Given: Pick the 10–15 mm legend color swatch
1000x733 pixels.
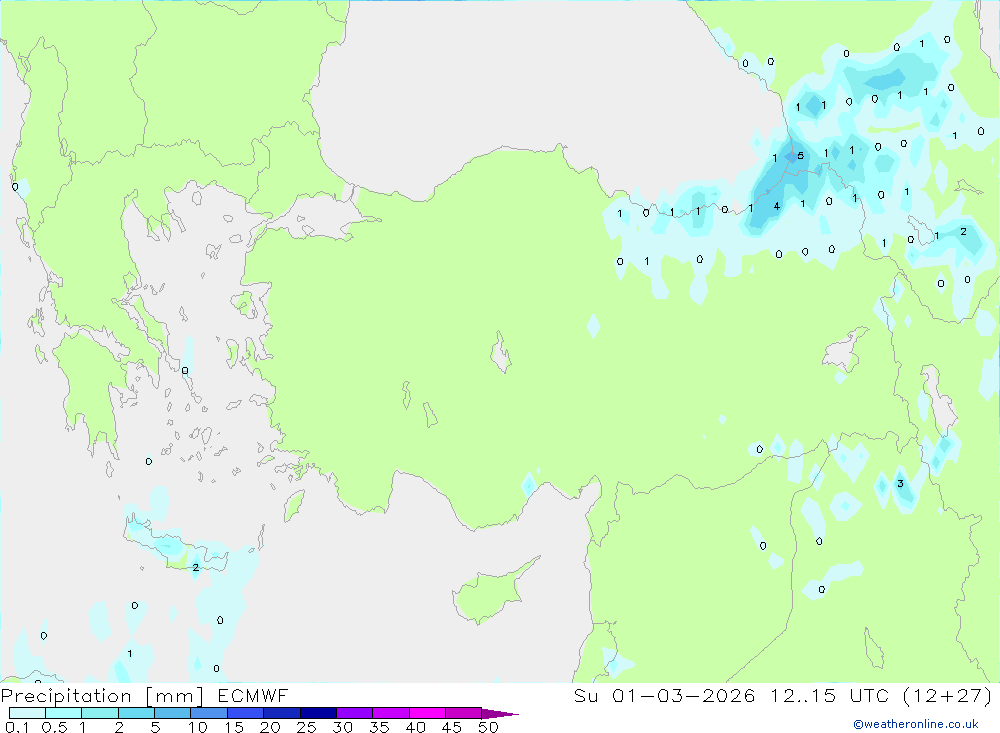Looking at the screenshot, I should tap(209, 713).
